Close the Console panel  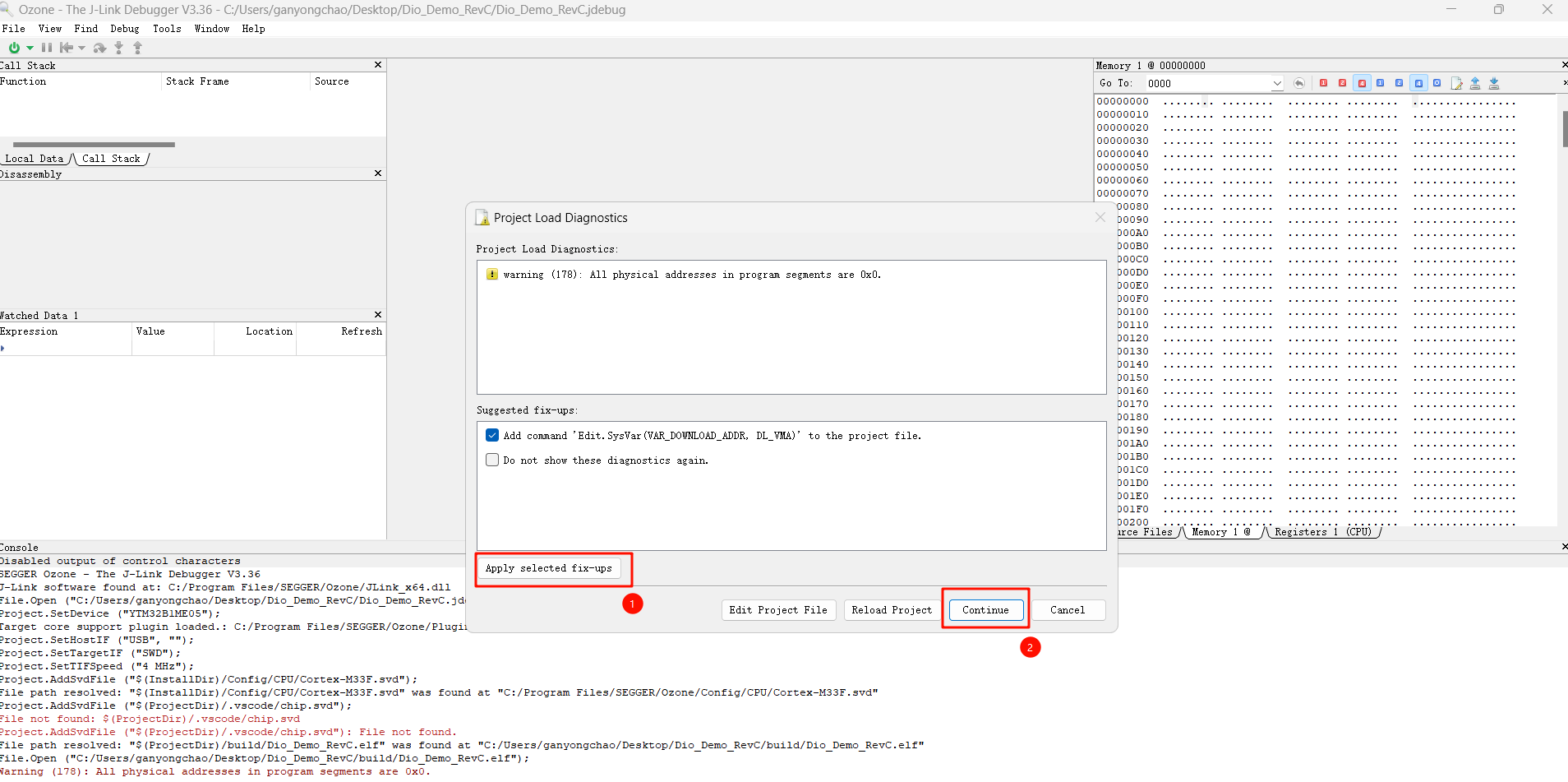(x=1564, y=547)
